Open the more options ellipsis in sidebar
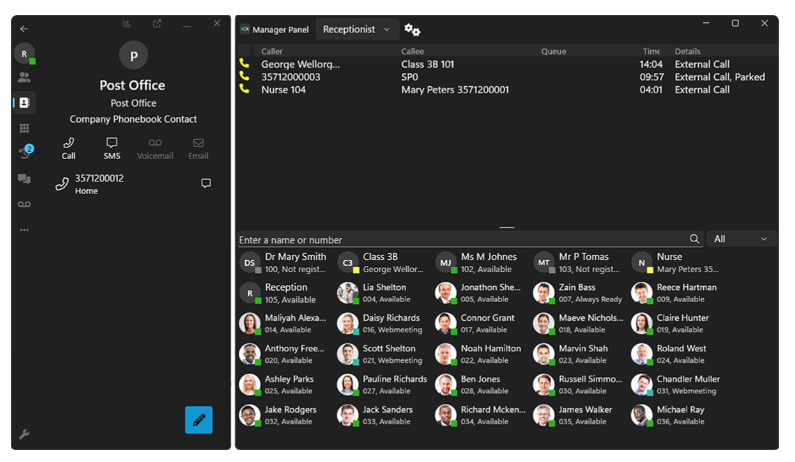Image resolution: width=795 pixels, height=462 pixels. pos(24,230)
